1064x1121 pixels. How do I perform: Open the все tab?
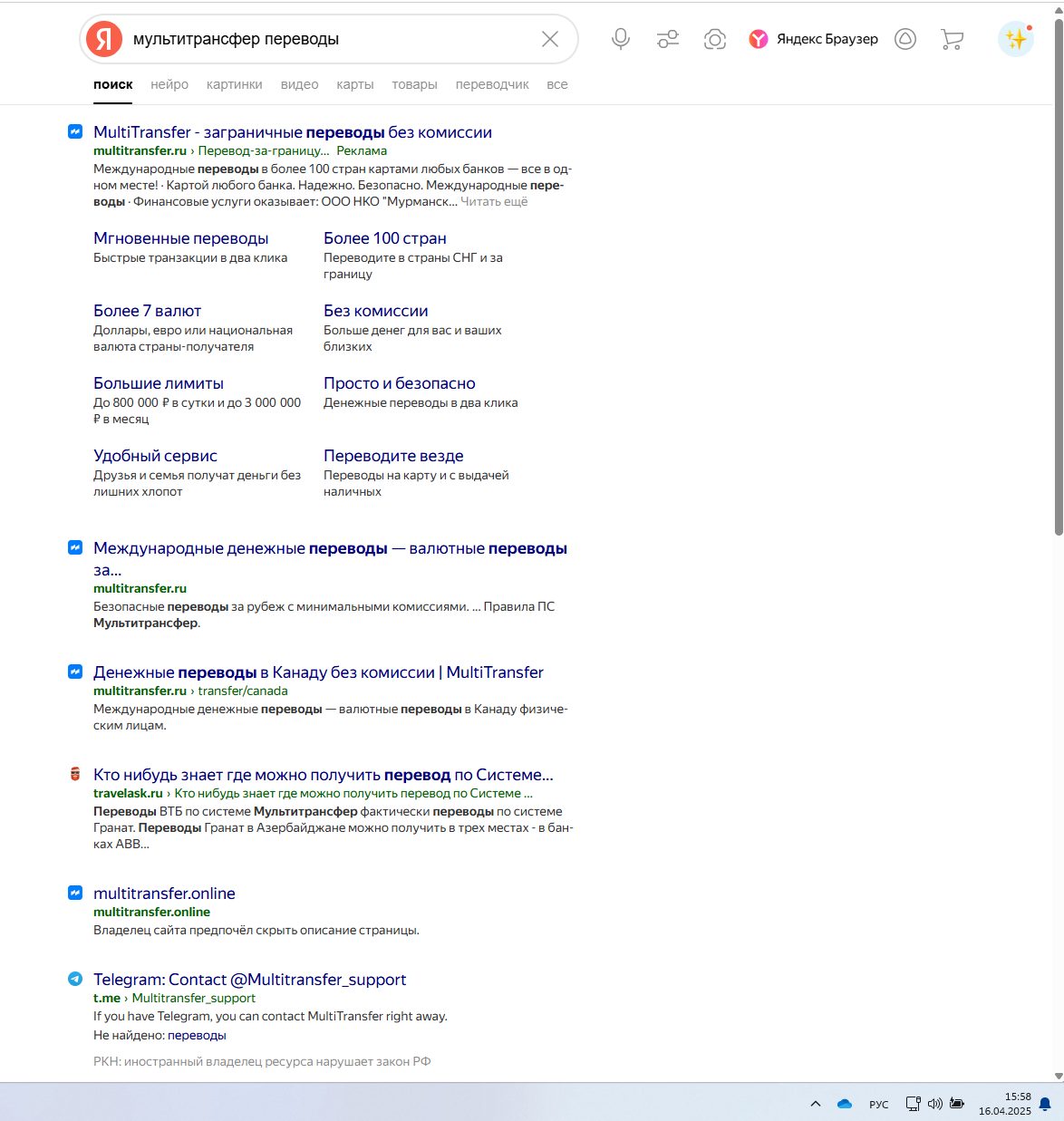(x=557, y=84)
